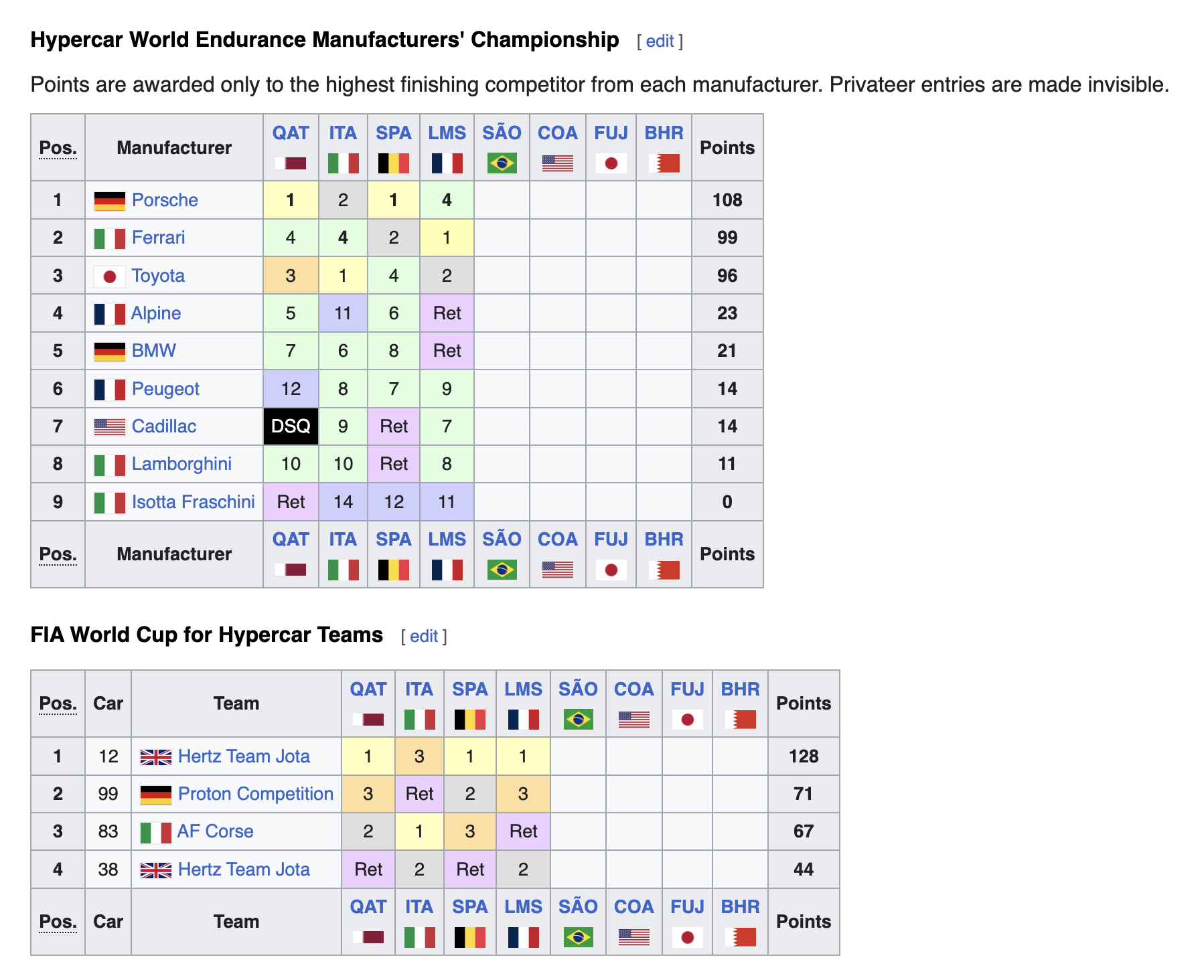Screen dimensions: 1204x980
Task: Open the Ferrari manufacturer link
Action: point(158,238)
